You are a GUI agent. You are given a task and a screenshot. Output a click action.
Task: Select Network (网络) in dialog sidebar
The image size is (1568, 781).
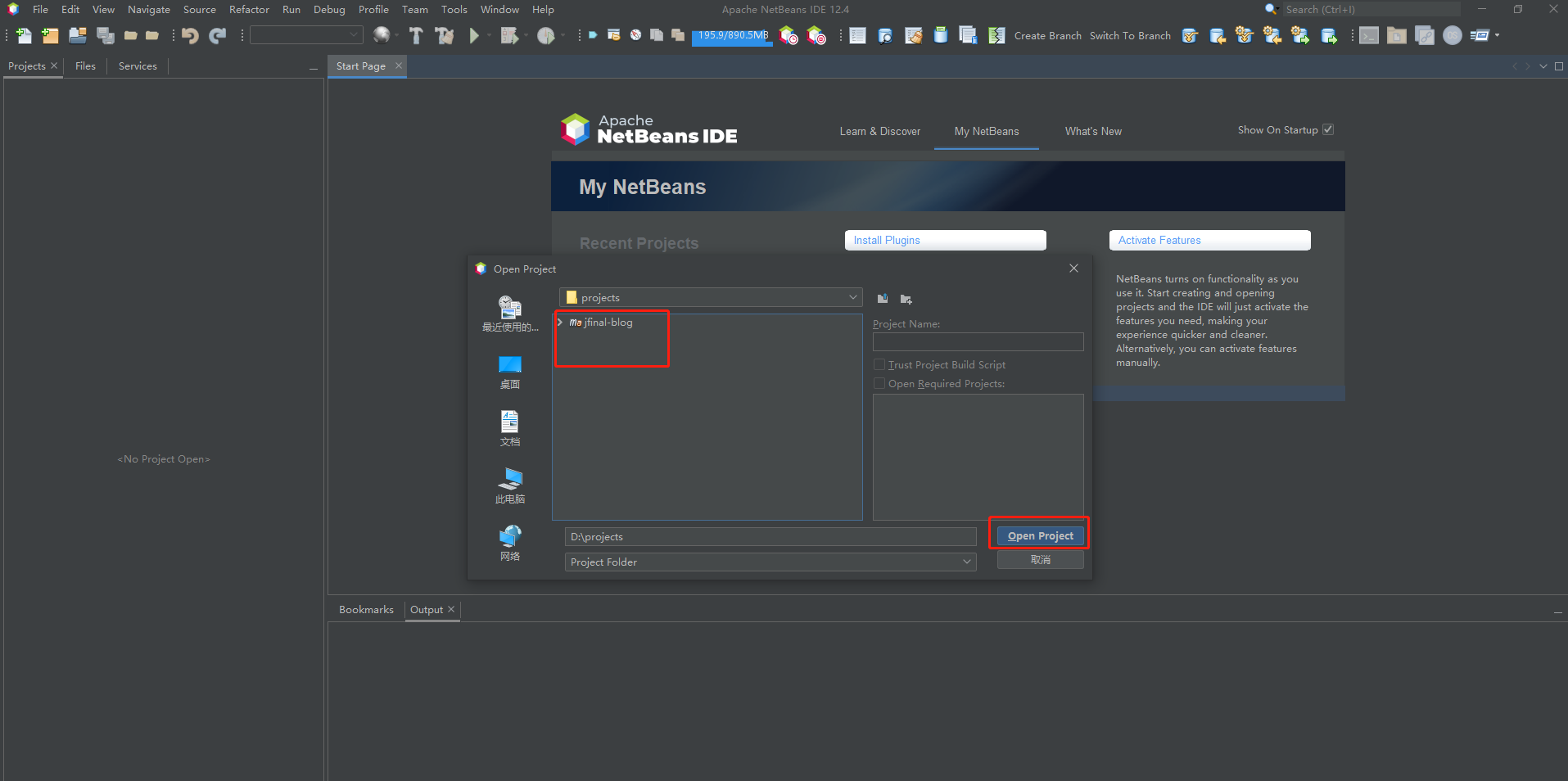(x=510, y=543)
